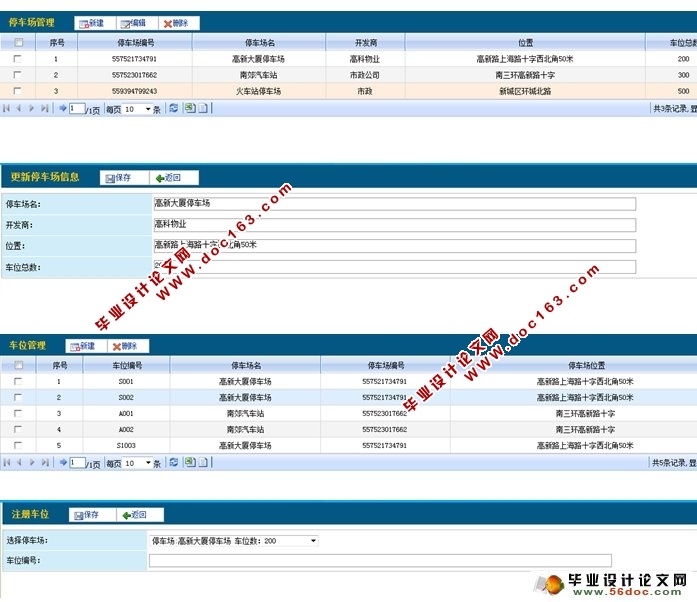697x602 pixels.
Task: Click 位置 column header in parking lot table
Action: point(525,43)
